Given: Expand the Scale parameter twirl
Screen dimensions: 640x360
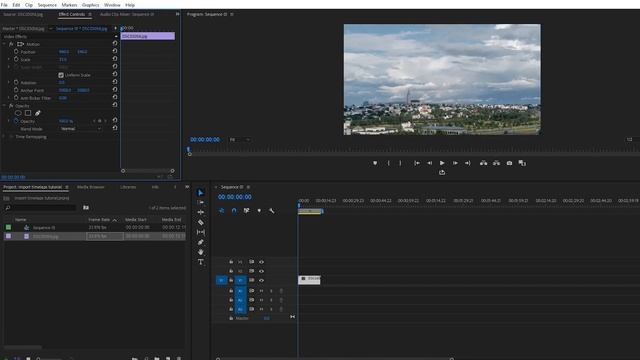Looking at the screenshot, I should click(x=9, y=59).
